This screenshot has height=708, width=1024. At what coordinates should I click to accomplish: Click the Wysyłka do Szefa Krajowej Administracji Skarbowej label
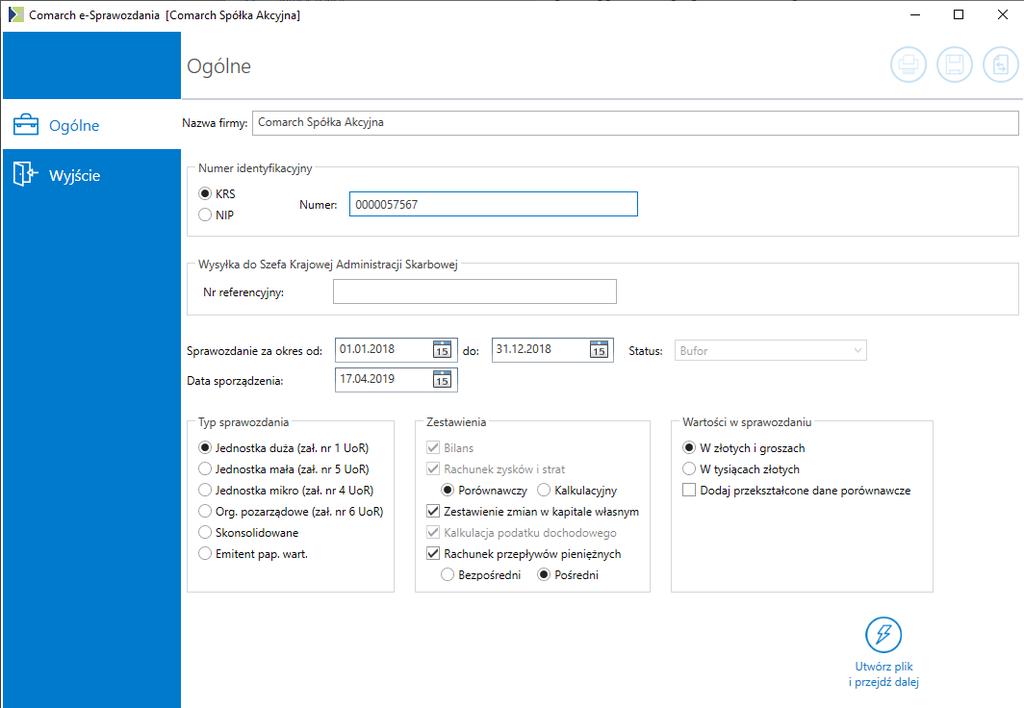(328, 265)
